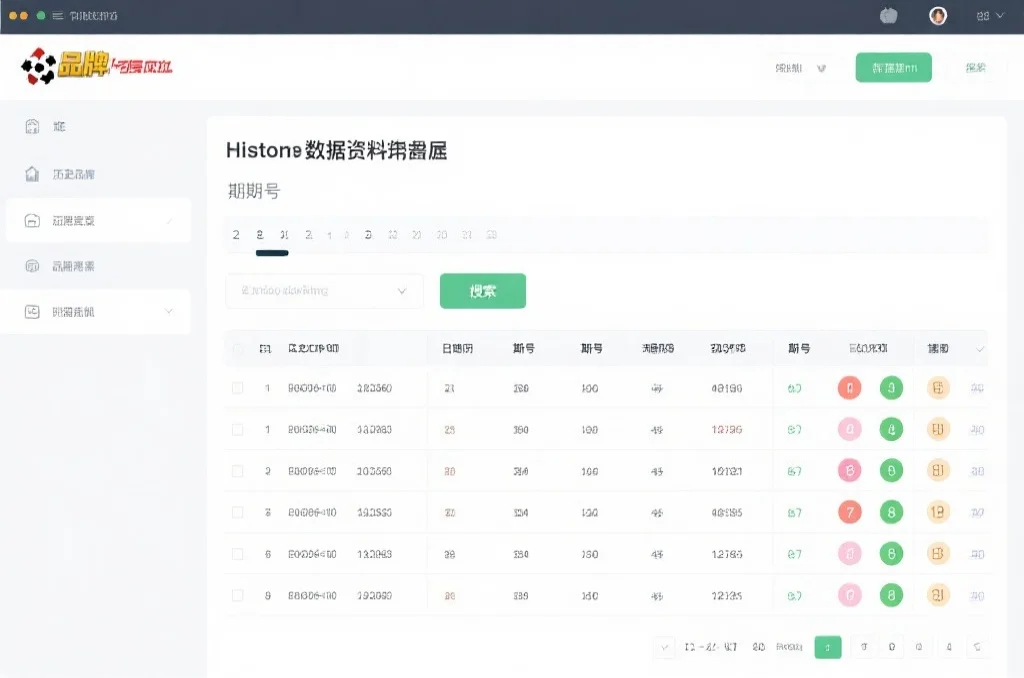Viewport: 1024px width, 678px height.
Task: Tick the checkbox in the last table row
Action: pos(238,596)
